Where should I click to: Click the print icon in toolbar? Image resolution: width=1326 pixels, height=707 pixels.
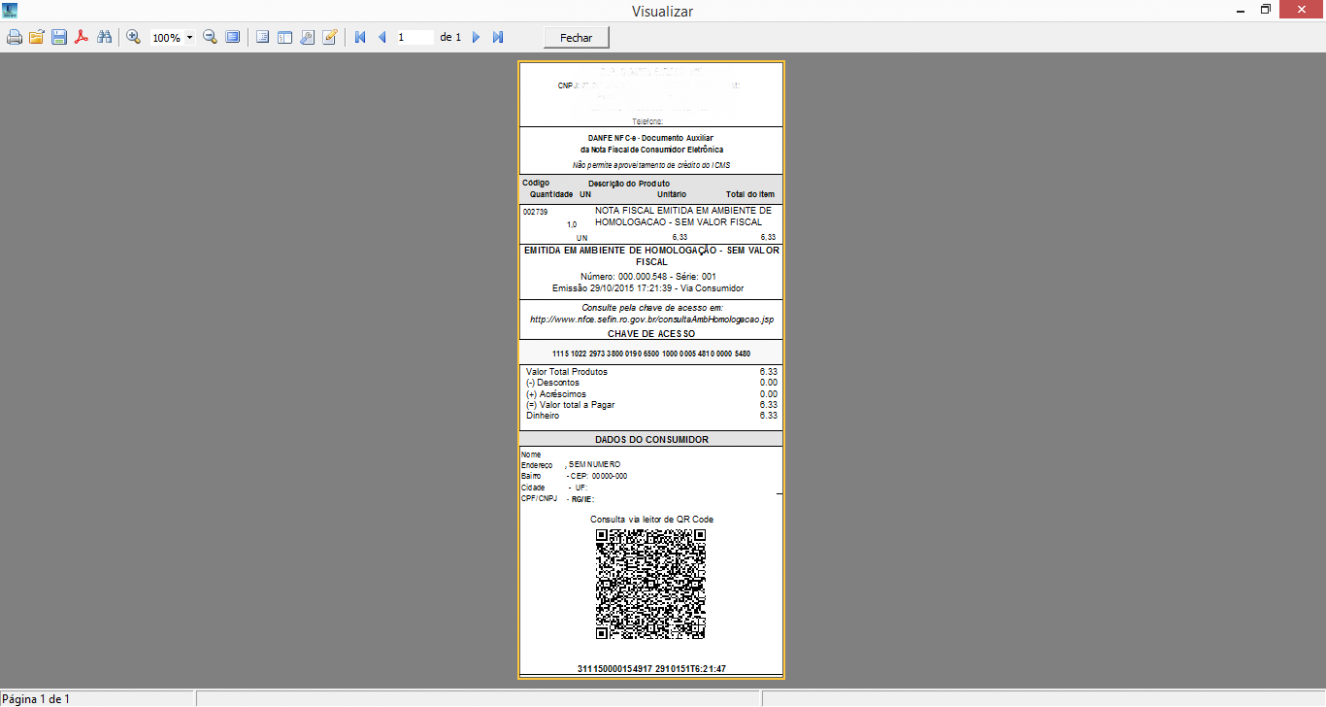click(x=14, y=37)
